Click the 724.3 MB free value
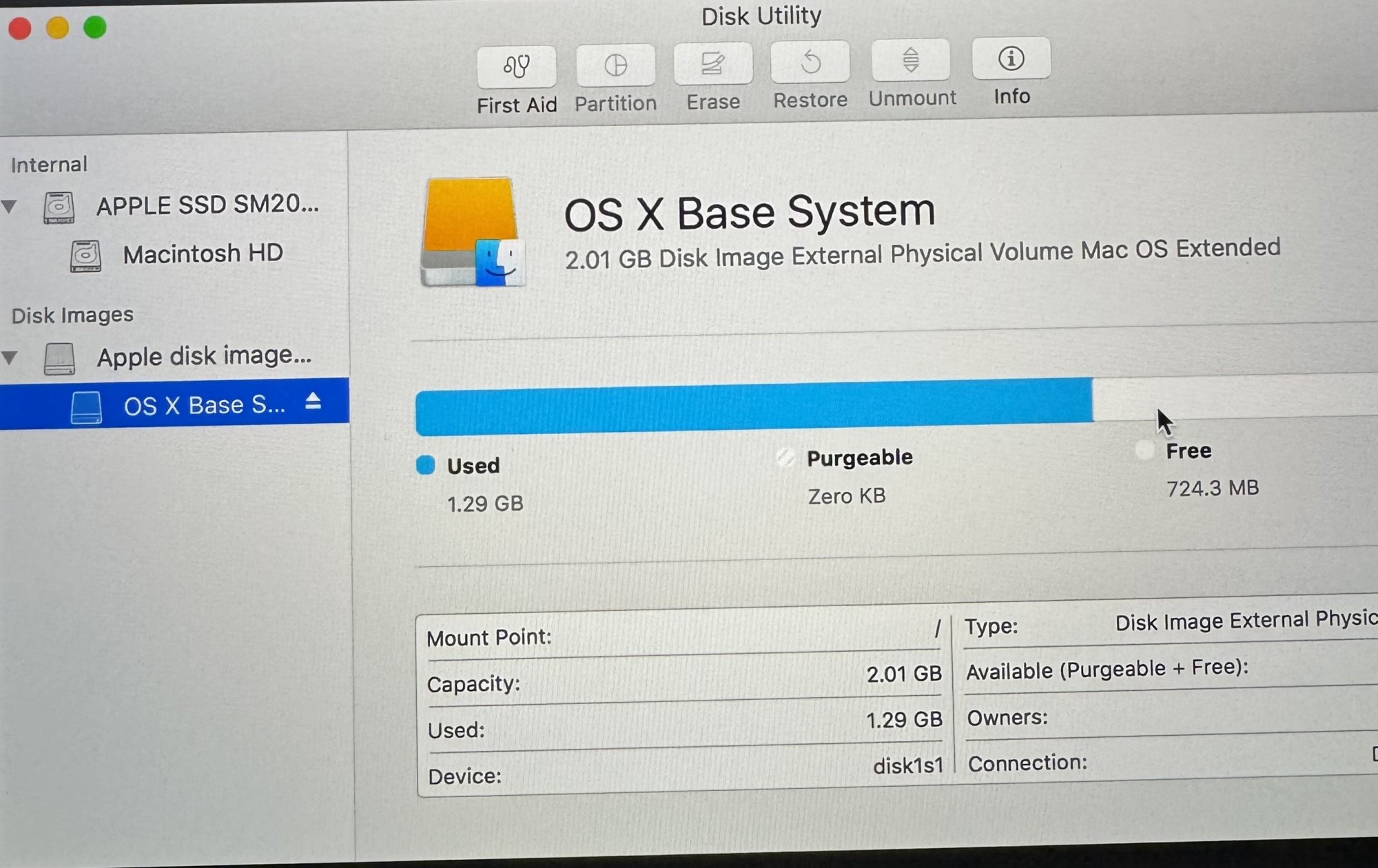Image resolution: width=1378 pixels, height=868 pixels. coord(1213,488)
